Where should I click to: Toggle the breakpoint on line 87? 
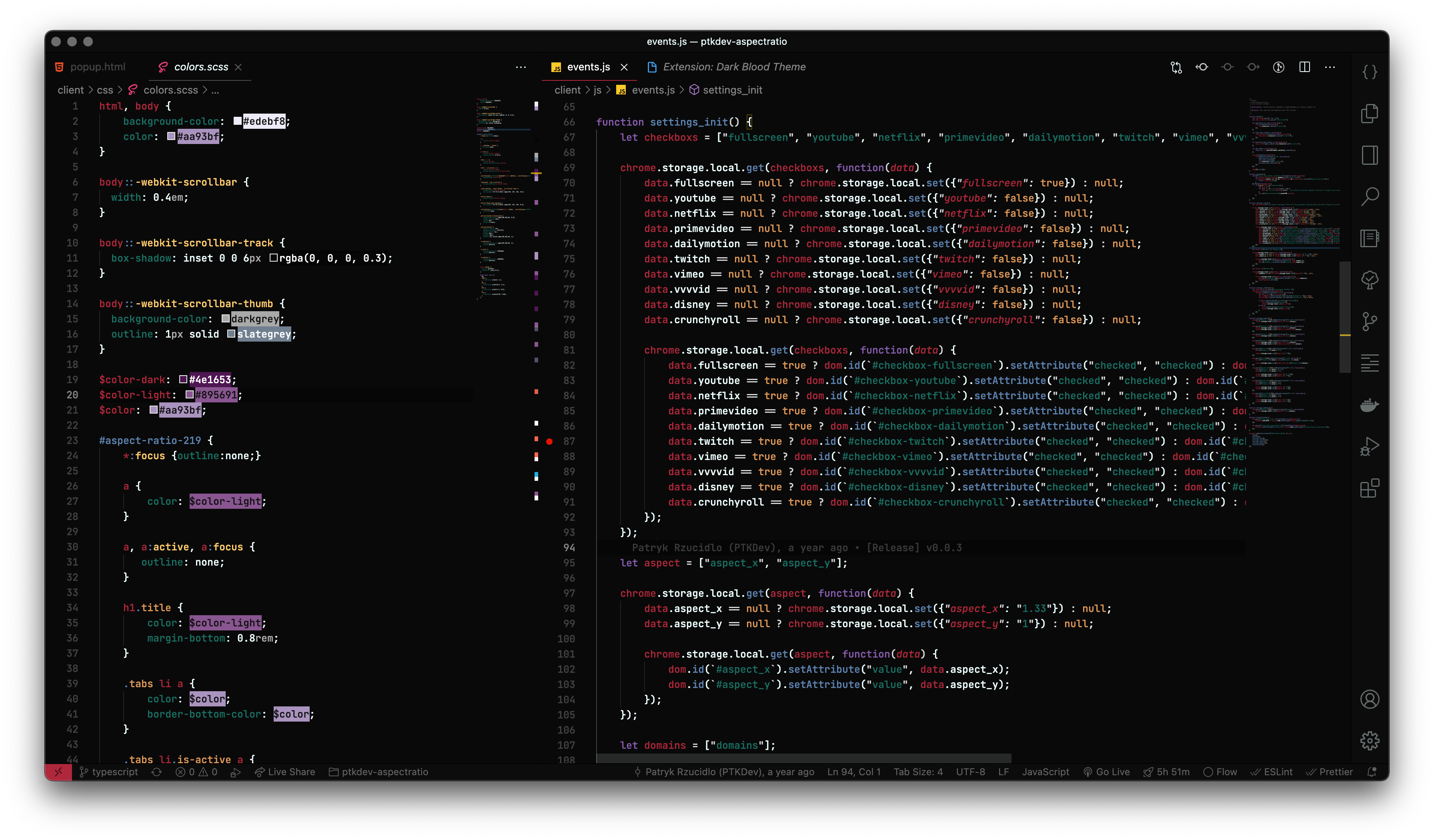point(549,441)
